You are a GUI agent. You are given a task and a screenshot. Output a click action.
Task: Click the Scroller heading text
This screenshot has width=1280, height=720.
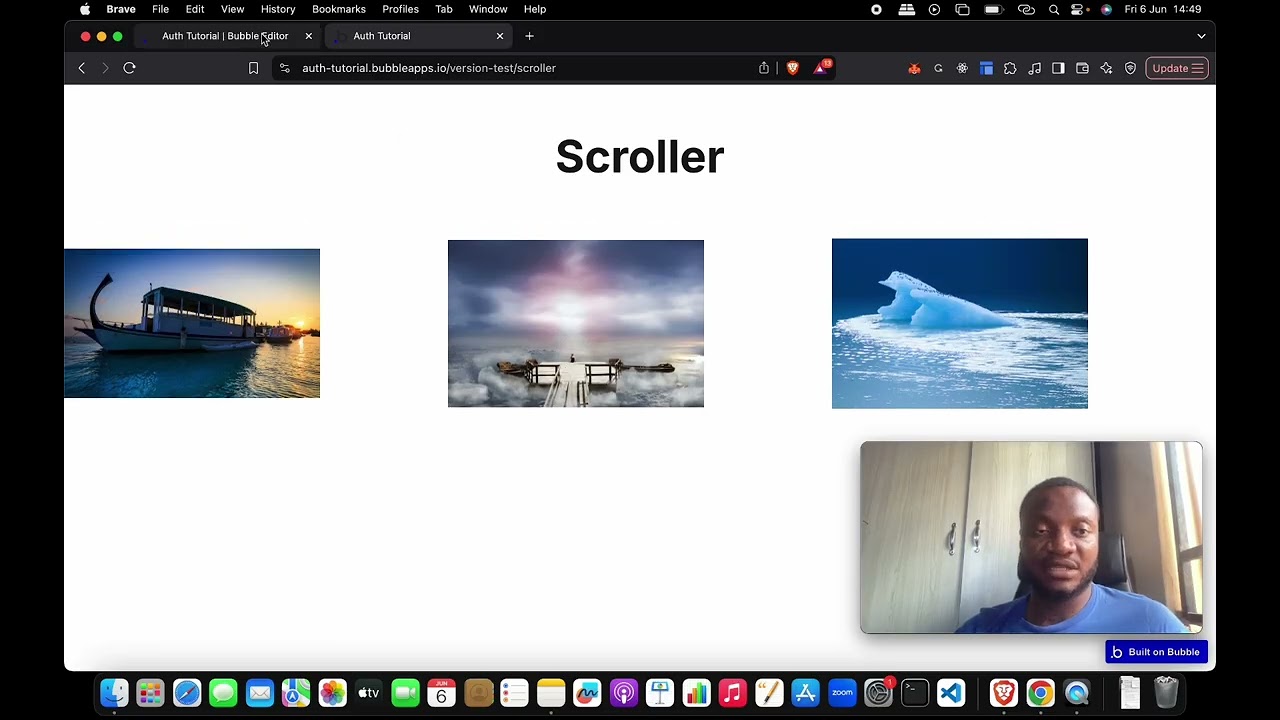pyautogui.click(x=640, y=157)
